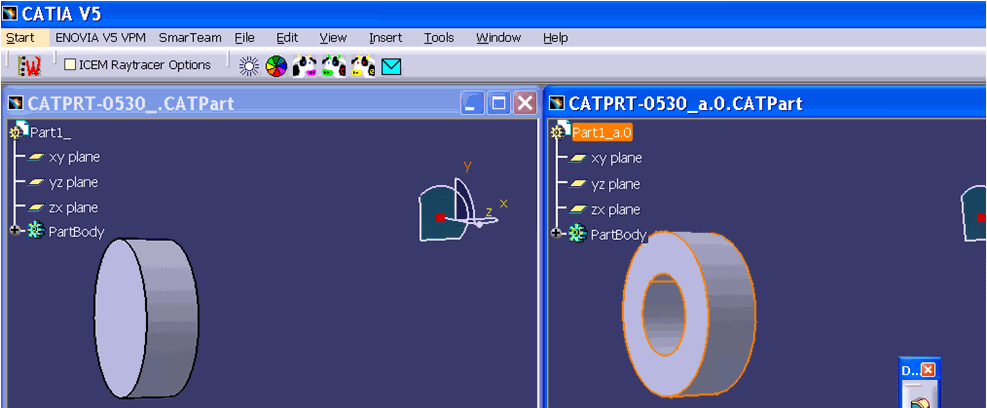987x408 pixels.
Task: Expand PartBody node in left window
Action: click(x=14, y=231)
